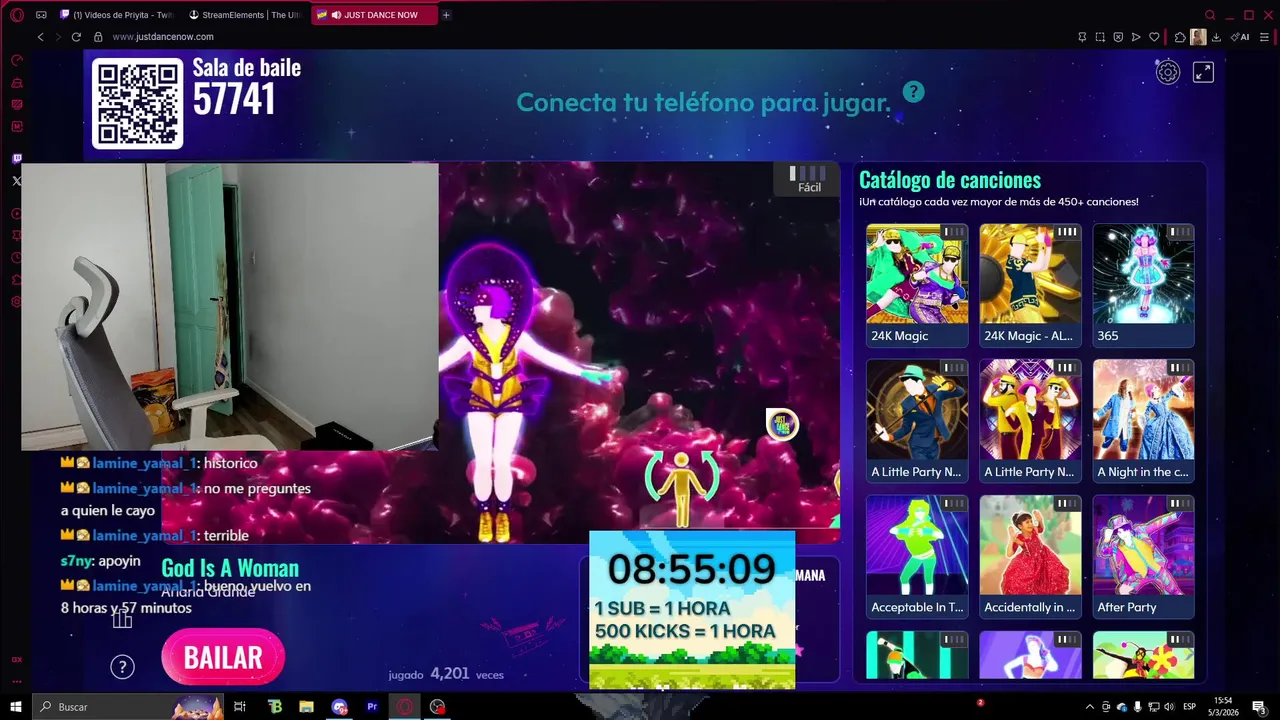Open Twitch in Opera sidebar
Viewport: 1280px width, 720px height.
(x=17, y=159)
